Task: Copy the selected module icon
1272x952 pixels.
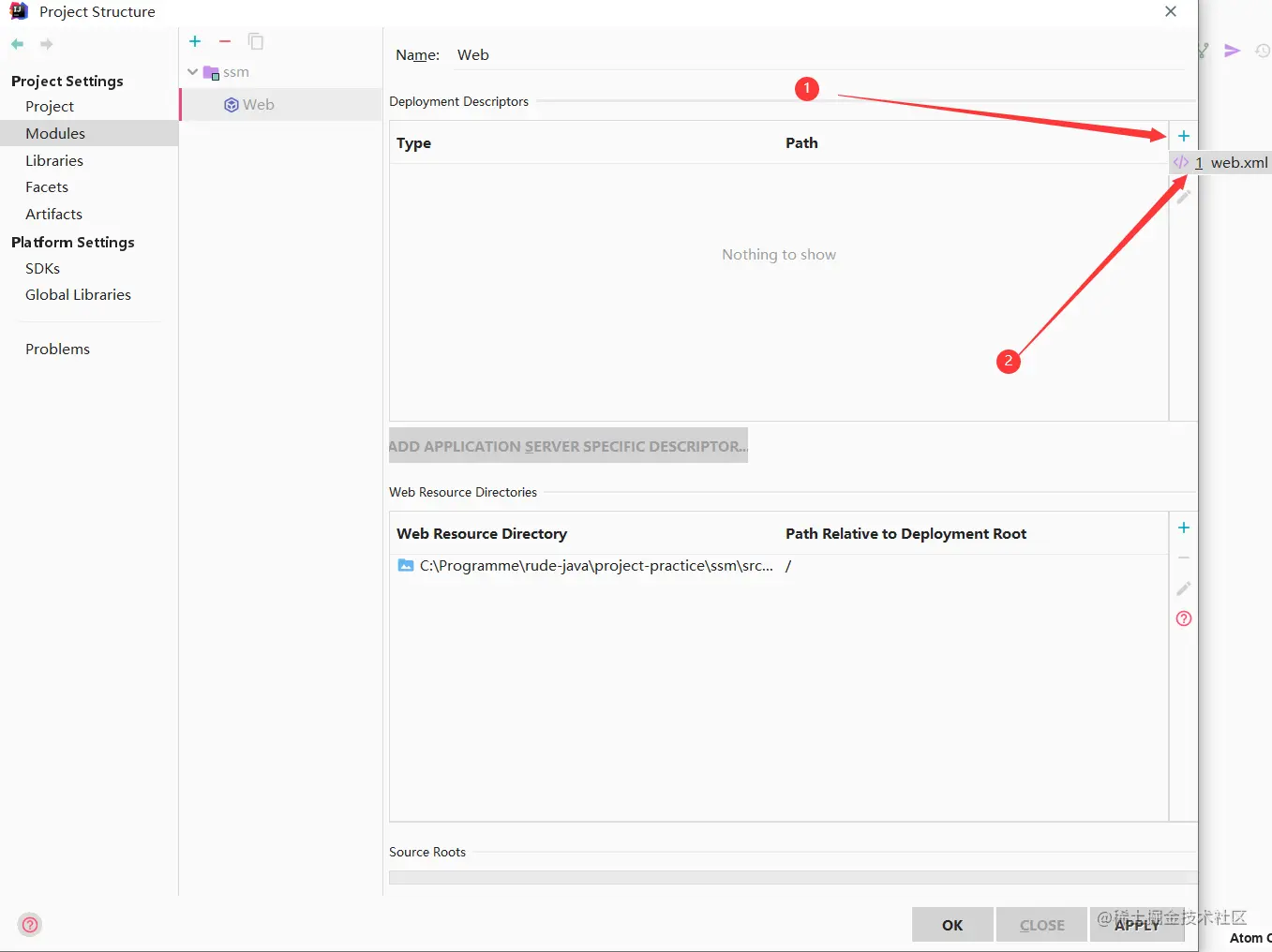Action: click(255, 41)
